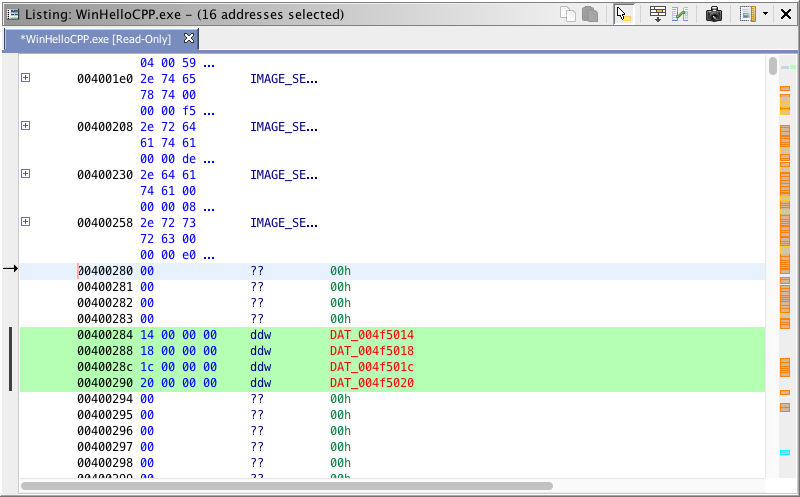
Task: Close the WinHelloCPP.exe tab
Action: coord(189,39)
